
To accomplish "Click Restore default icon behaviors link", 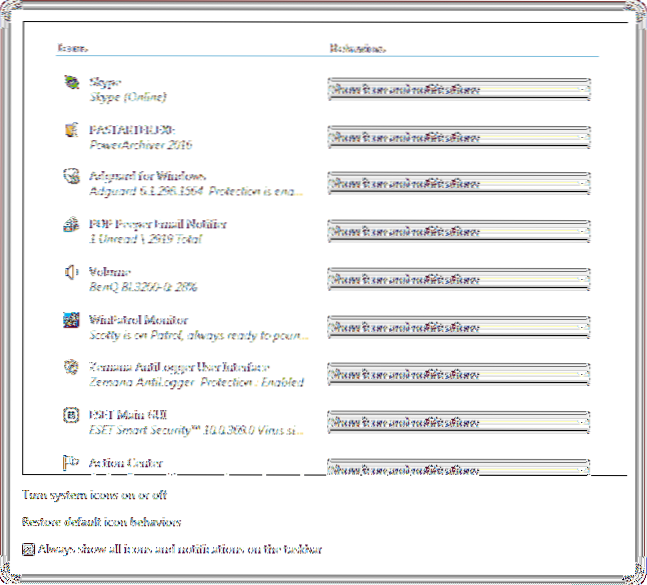I will (x=101, y=522).
